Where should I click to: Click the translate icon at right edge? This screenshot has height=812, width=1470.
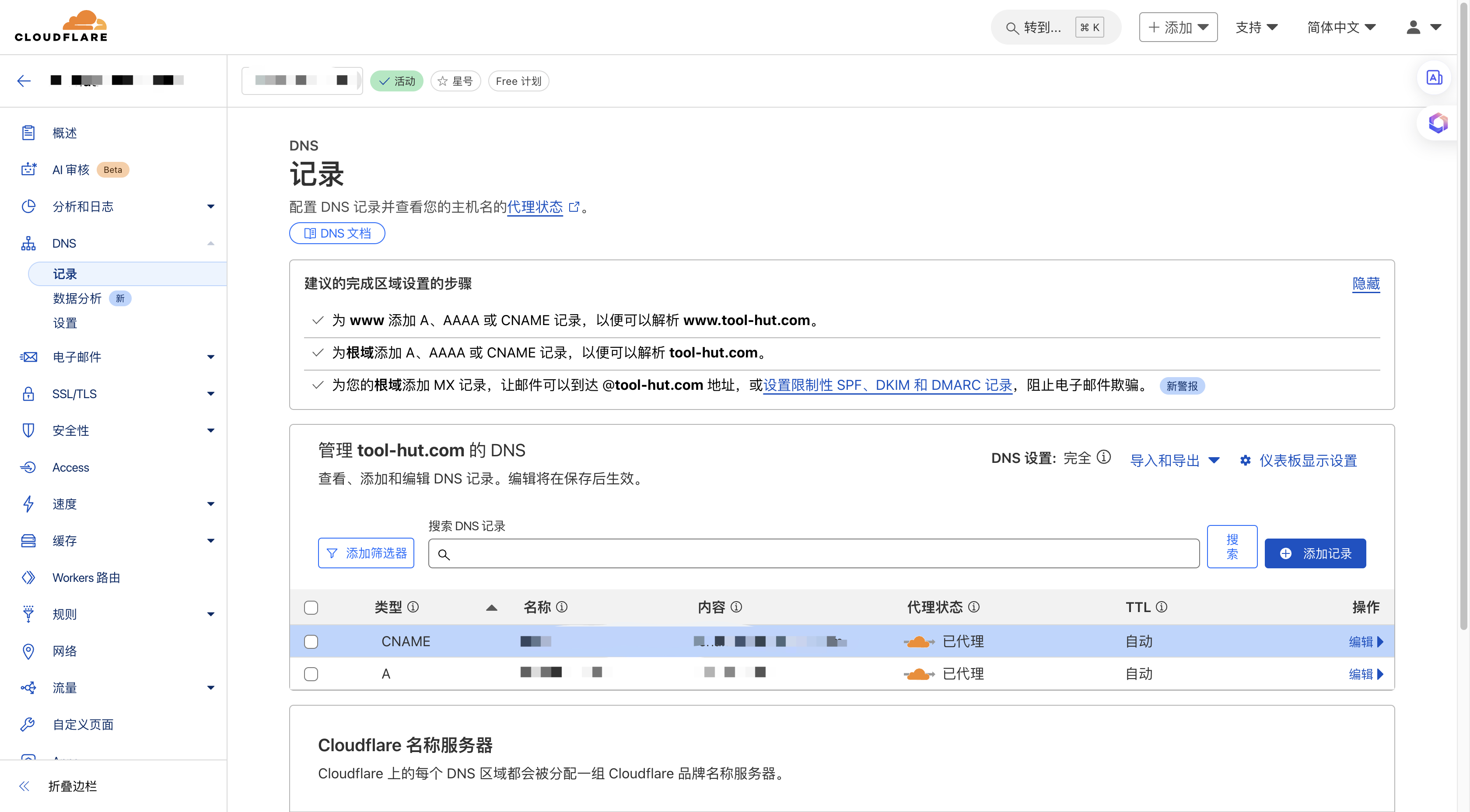(1434, 77)
